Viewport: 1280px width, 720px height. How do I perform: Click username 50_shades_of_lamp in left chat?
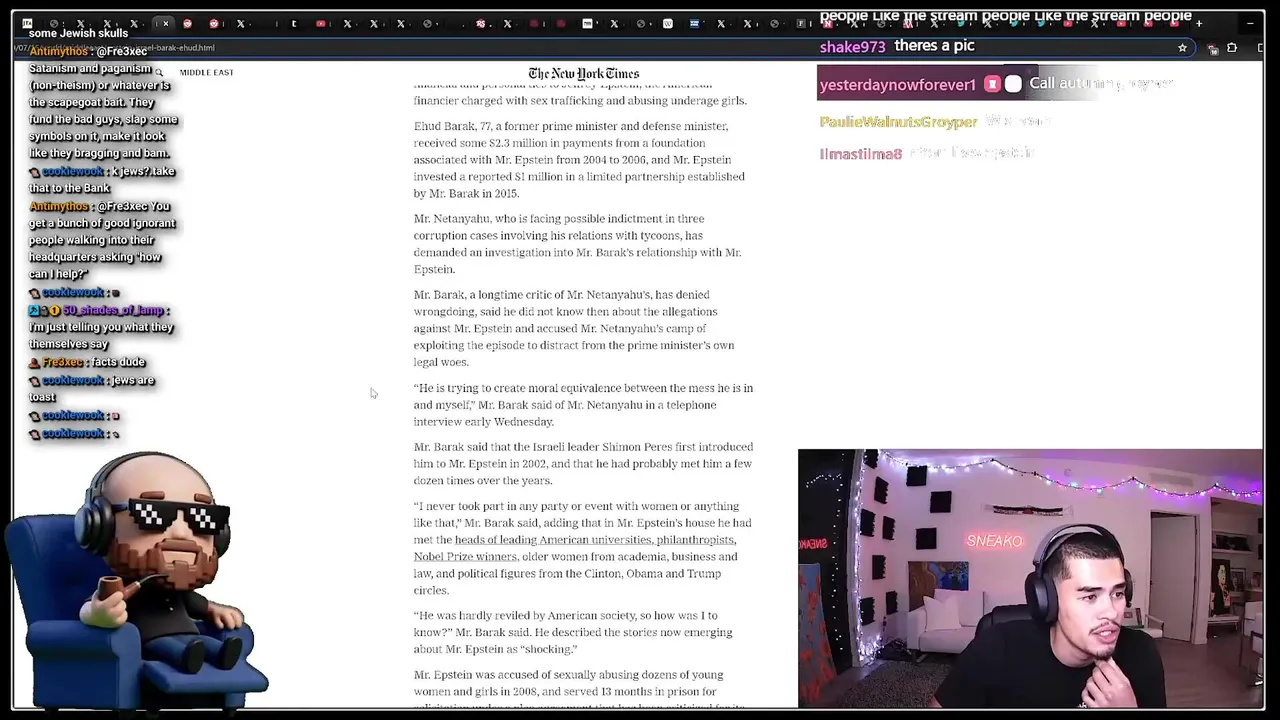point(113,310)
